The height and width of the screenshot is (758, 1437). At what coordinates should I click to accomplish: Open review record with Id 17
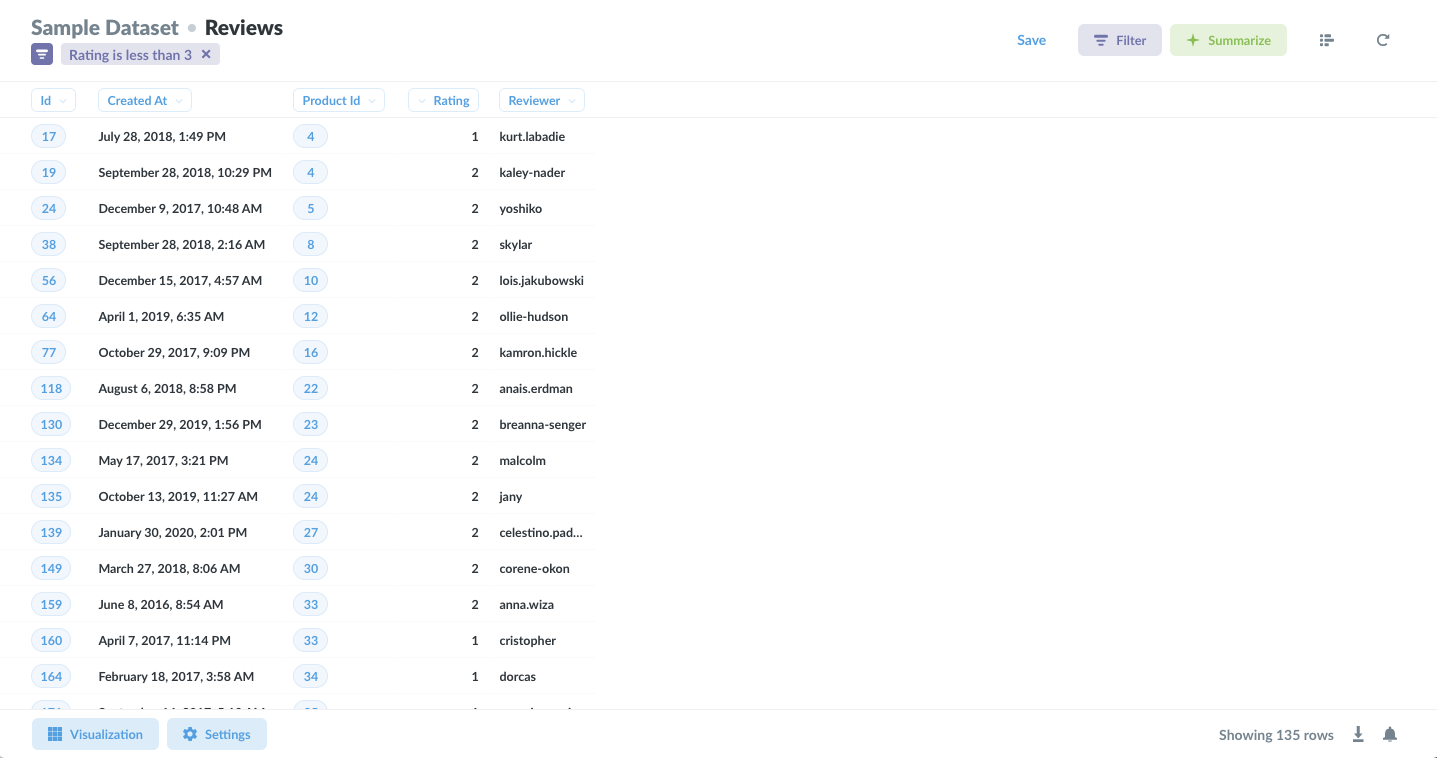pos(49,136)
